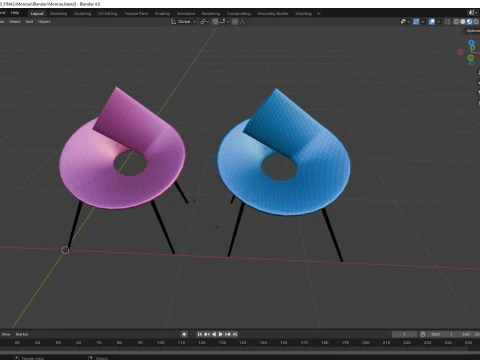Toggle viewport overlays

[x=432, y=22]
